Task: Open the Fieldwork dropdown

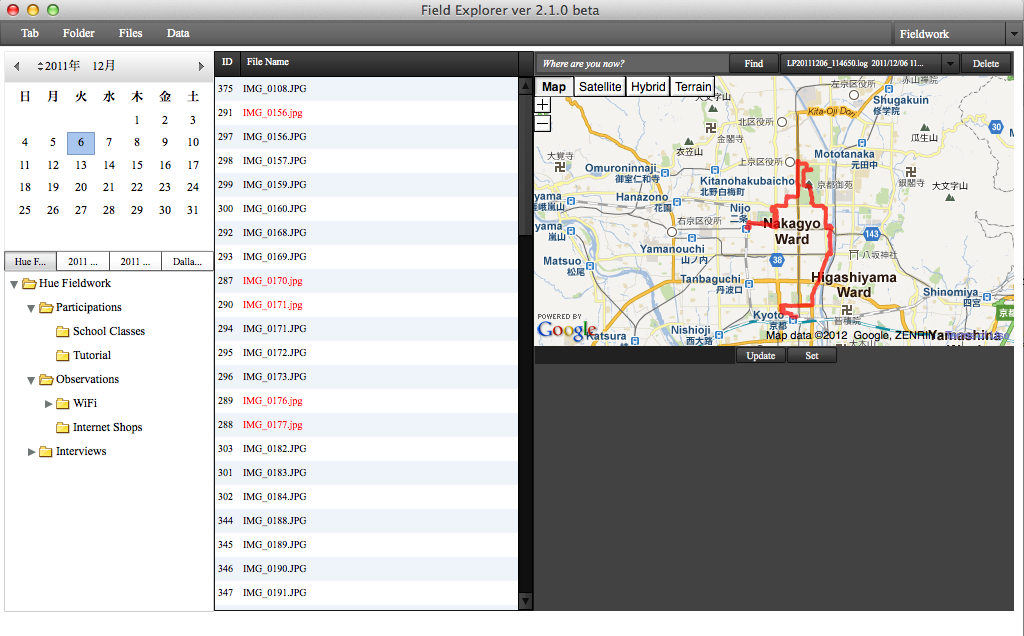Action: tap(1014, 34)
